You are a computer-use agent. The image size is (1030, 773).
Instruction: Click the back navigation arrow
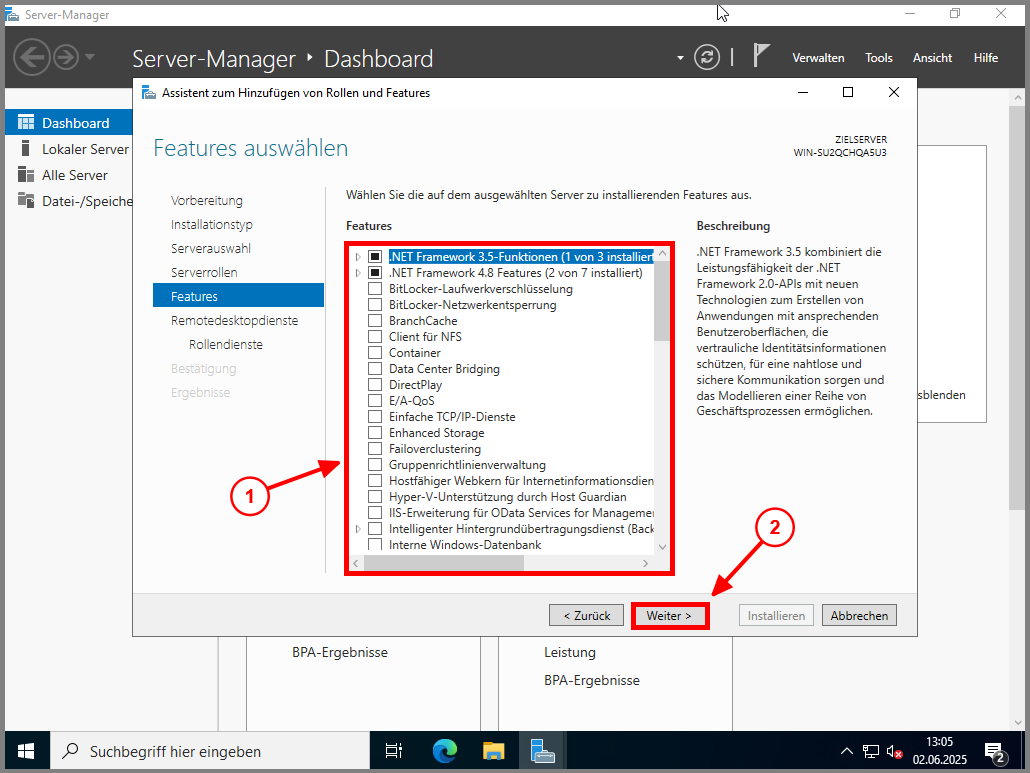[x=31, y=57]
